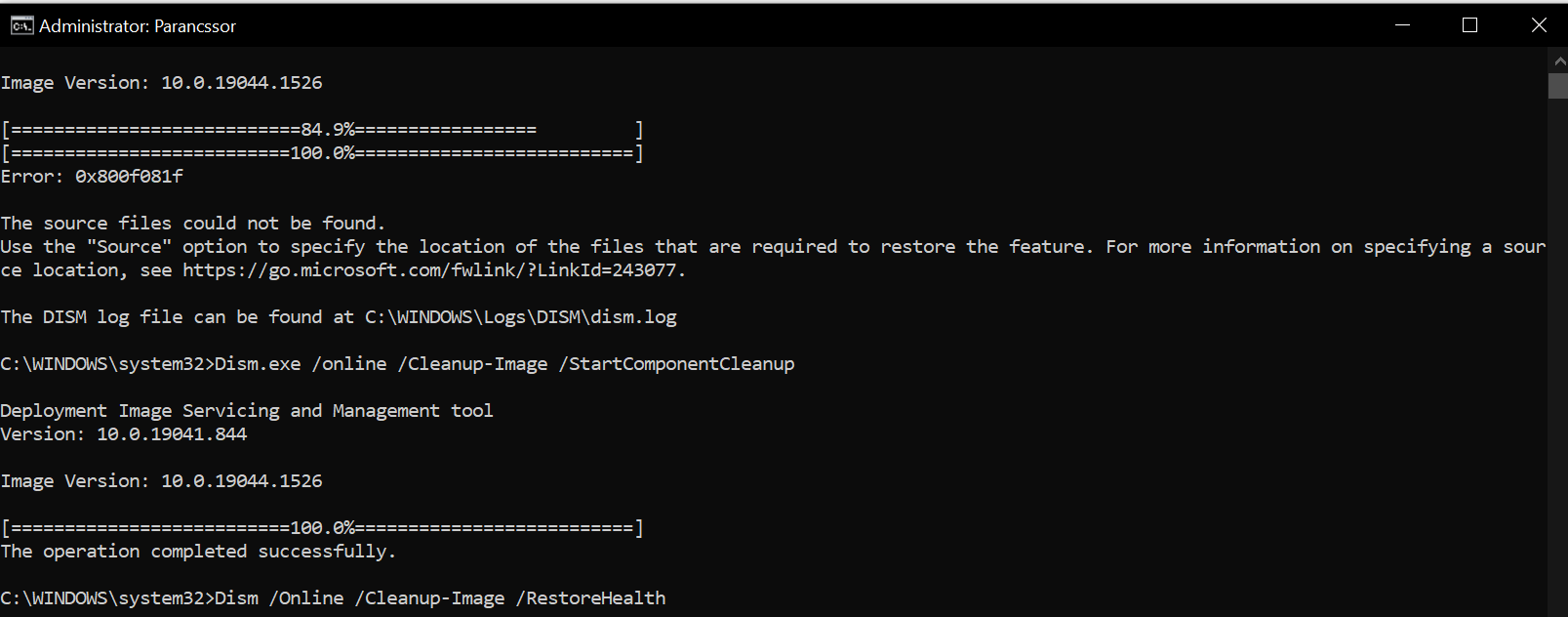1568x617 pixels.
Task: Click the "Administrator: Parancssor" title text
Action: (138, 26)
